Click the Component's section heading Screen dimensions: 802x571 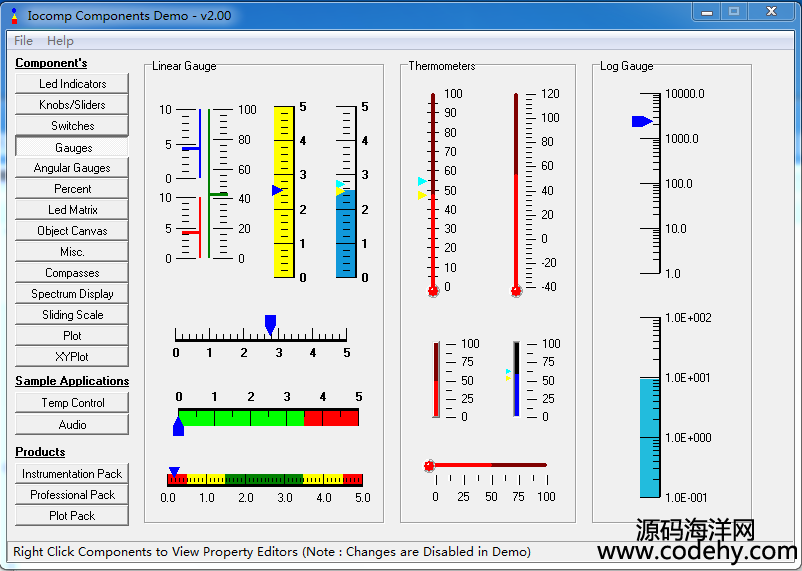click(51, 63)
